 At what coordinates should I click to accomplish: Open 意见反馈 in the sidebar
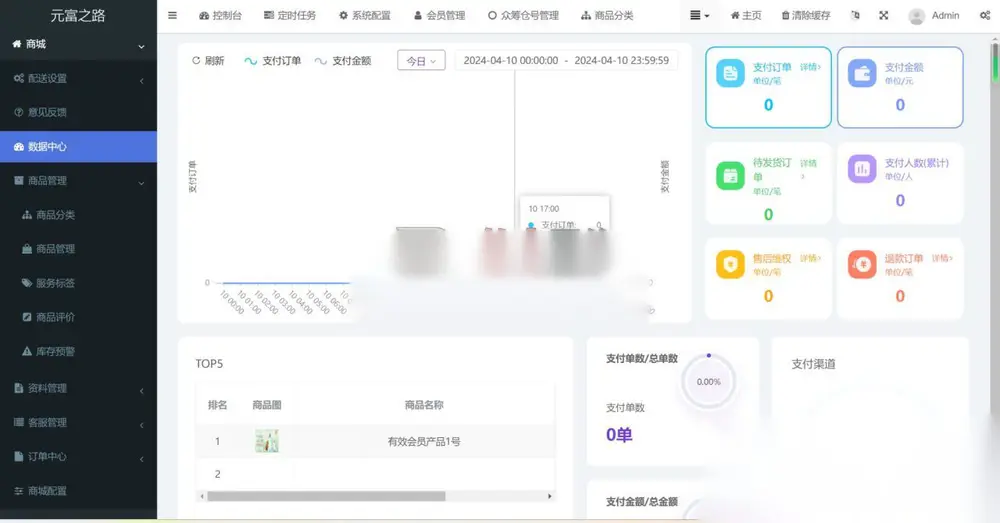pos(78,112)
